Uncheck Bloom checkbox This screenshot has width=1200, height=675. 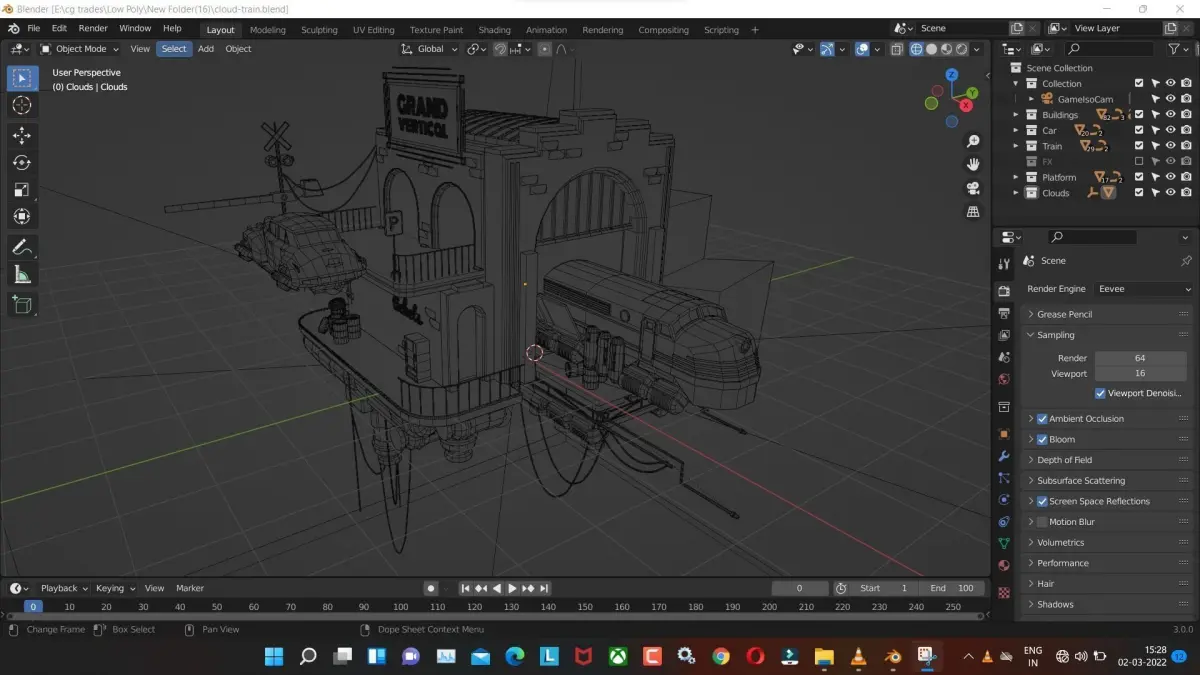(x=1042, y=439)
